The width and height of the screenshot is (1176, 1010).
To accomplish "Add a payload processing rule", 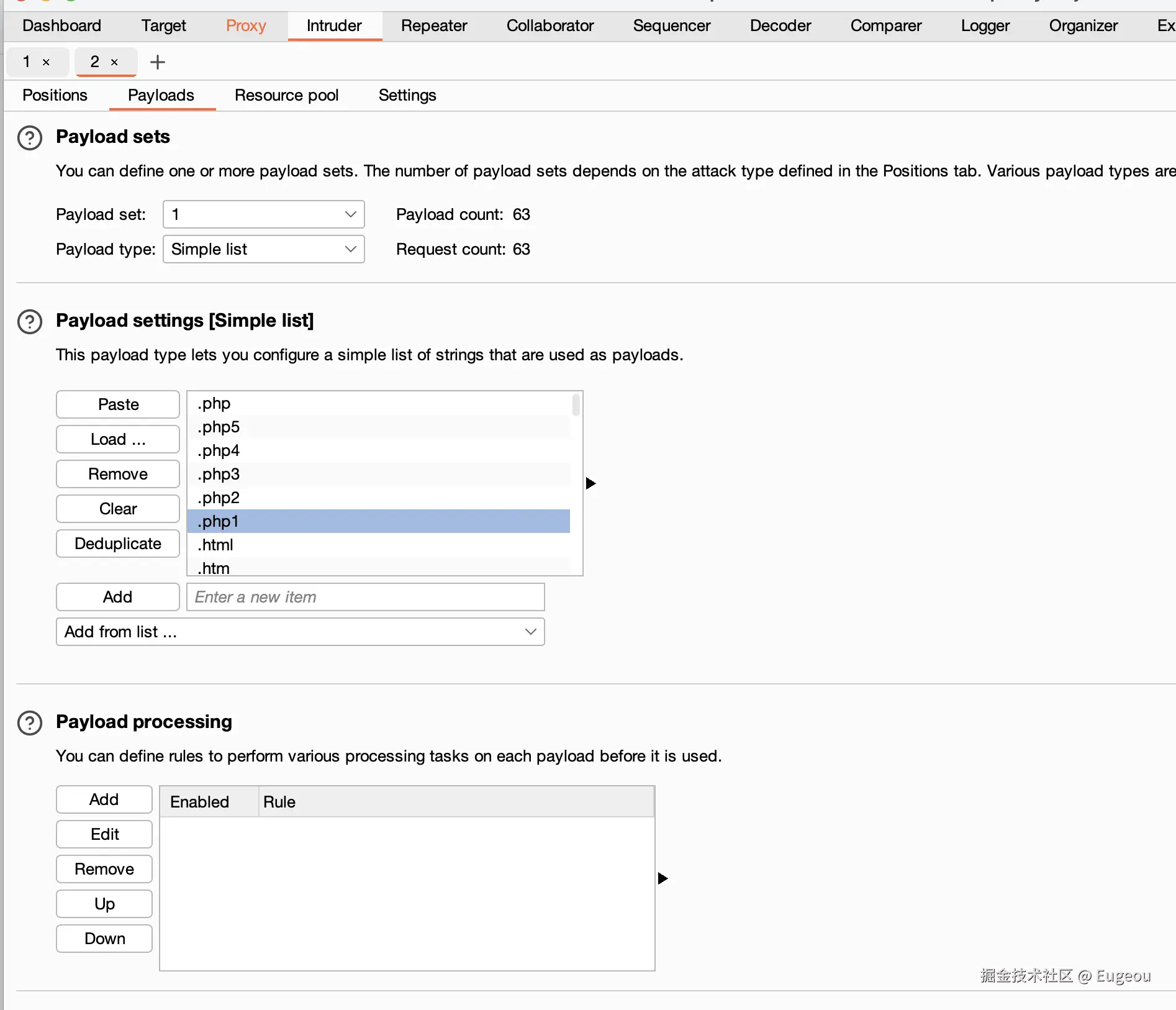I will (x=104, y=799).
